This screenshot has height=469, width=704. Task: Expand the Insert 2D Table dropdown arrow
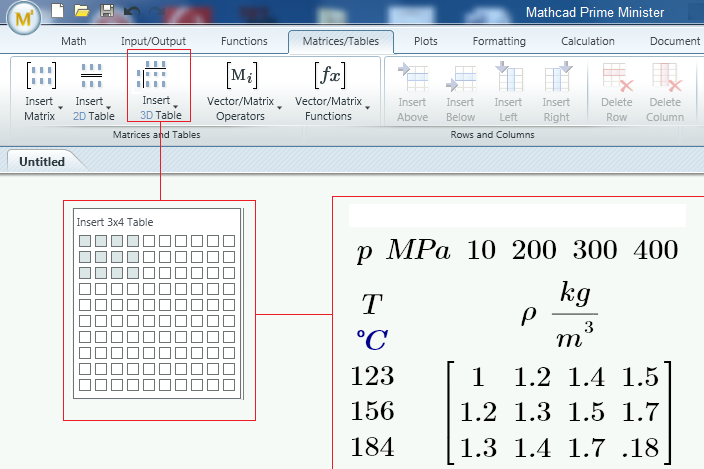(108, 108)
